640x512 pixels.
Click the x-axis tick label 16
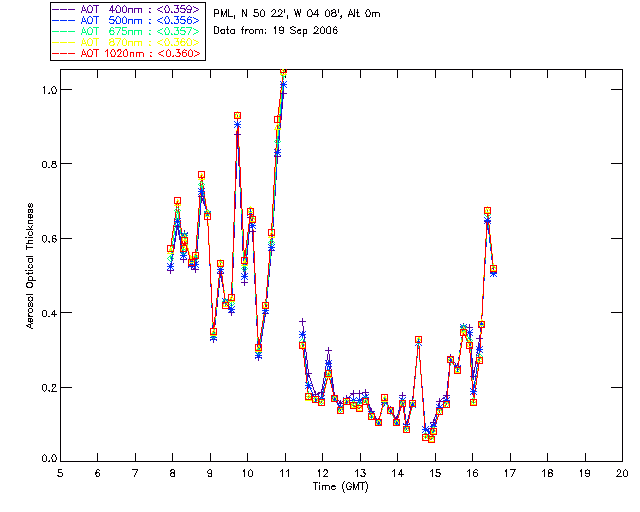click(473, 473)
